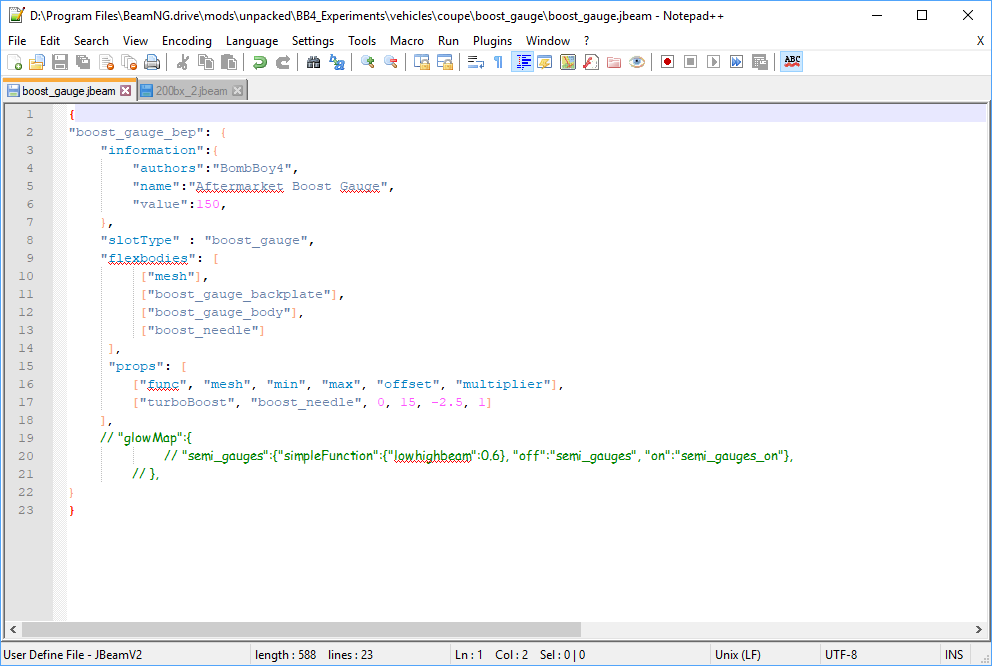Zoom in with the magnifier plus icon
Image resolution: width=992 pixels, height=666 pixels.
point(367,62)
